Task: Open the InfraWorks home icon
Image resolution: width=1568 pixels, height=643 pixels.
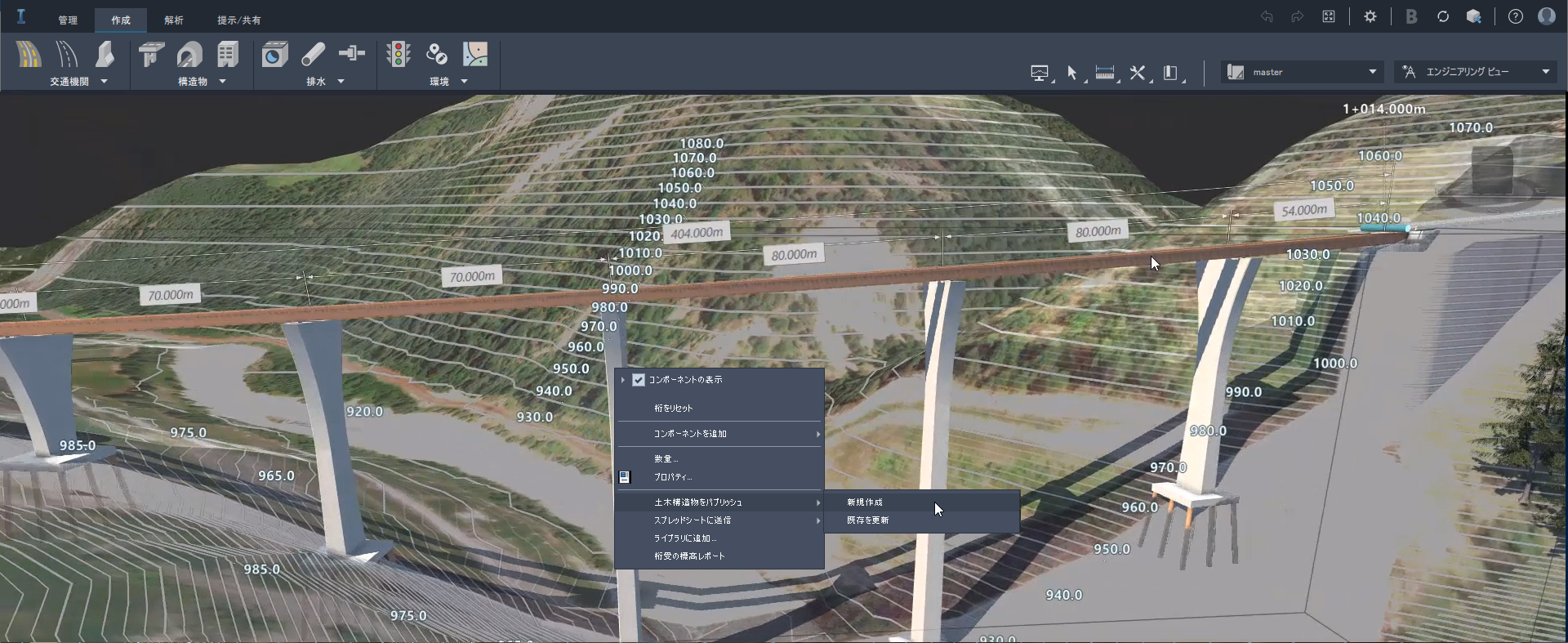Action: click(21, 16)
